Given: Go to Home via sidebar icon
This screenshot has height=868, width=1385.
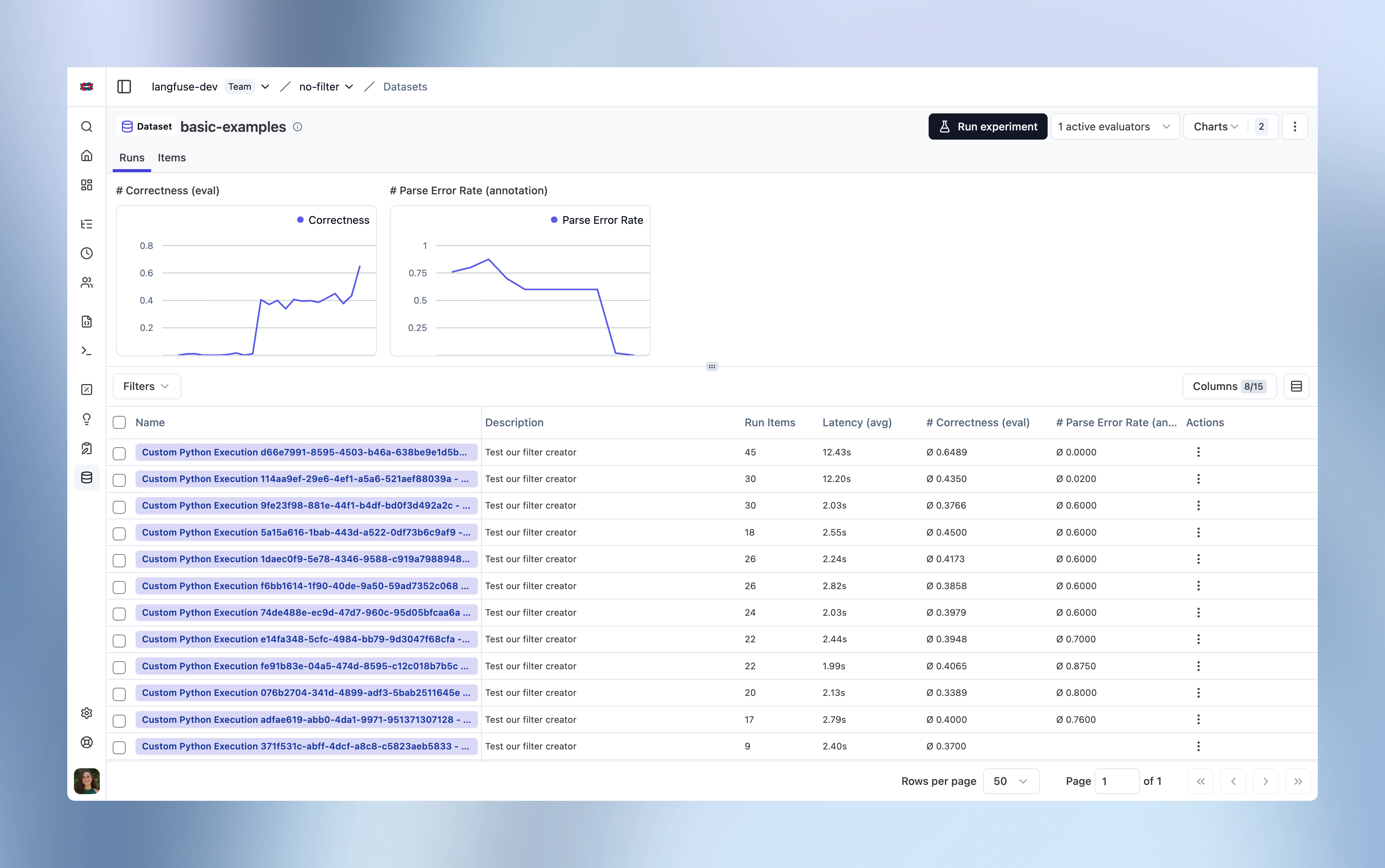Looking at the screenshot, I should point(87,156).
